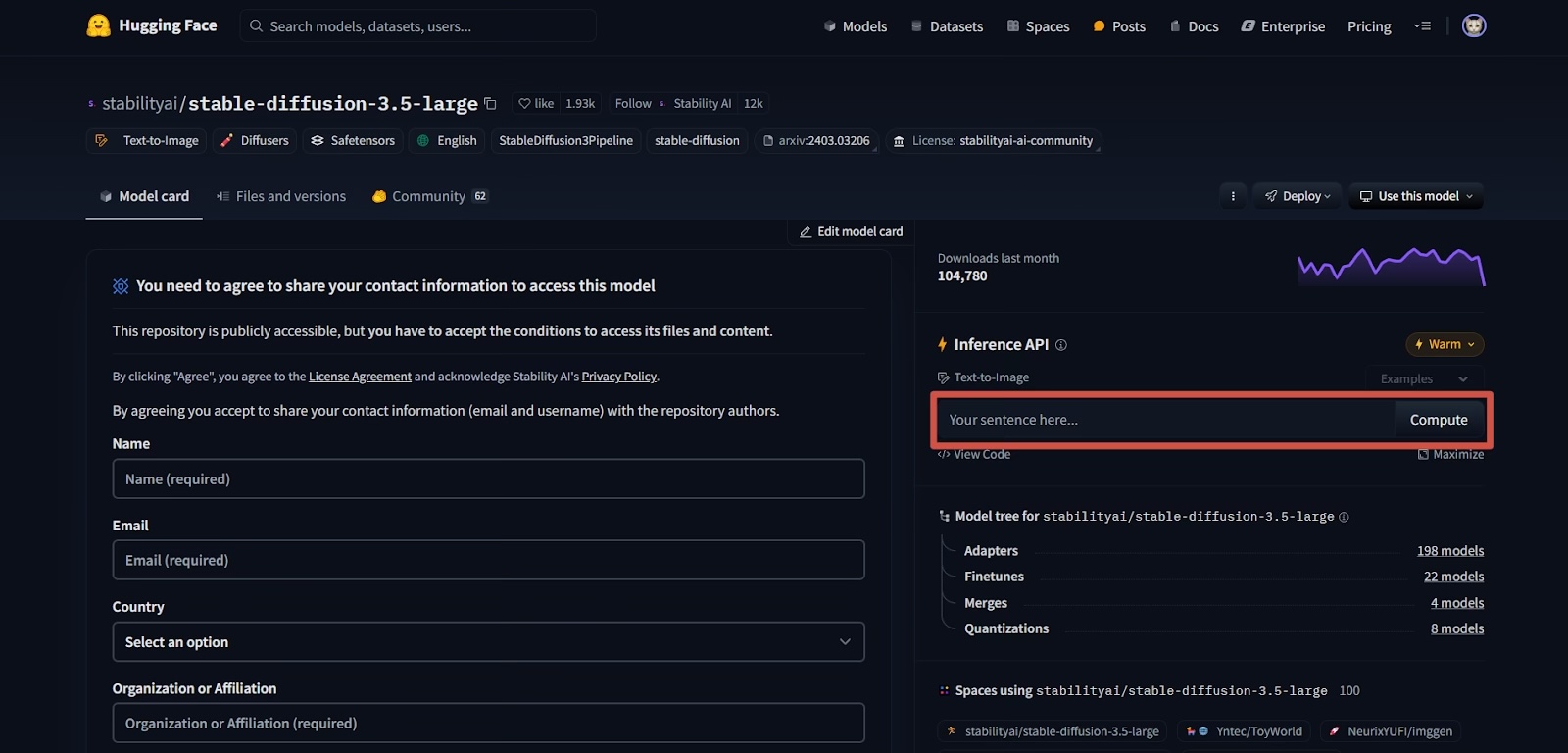Focus the search models input box

418,26
